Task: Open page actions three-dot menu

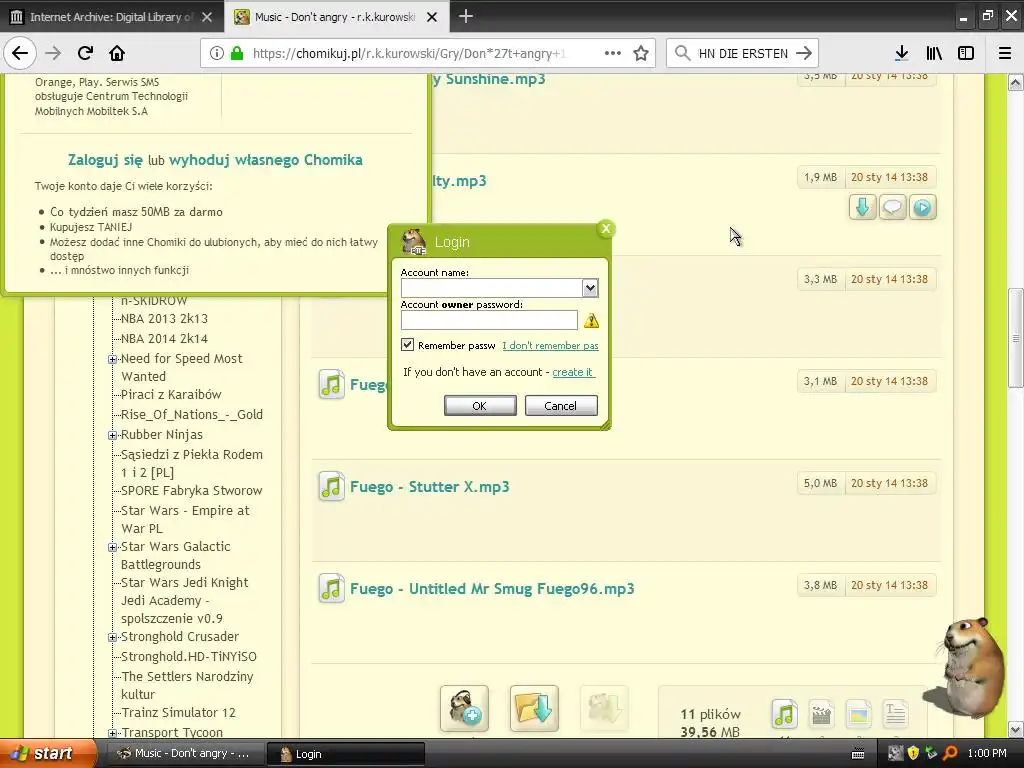Action: (x=613, y=53)
